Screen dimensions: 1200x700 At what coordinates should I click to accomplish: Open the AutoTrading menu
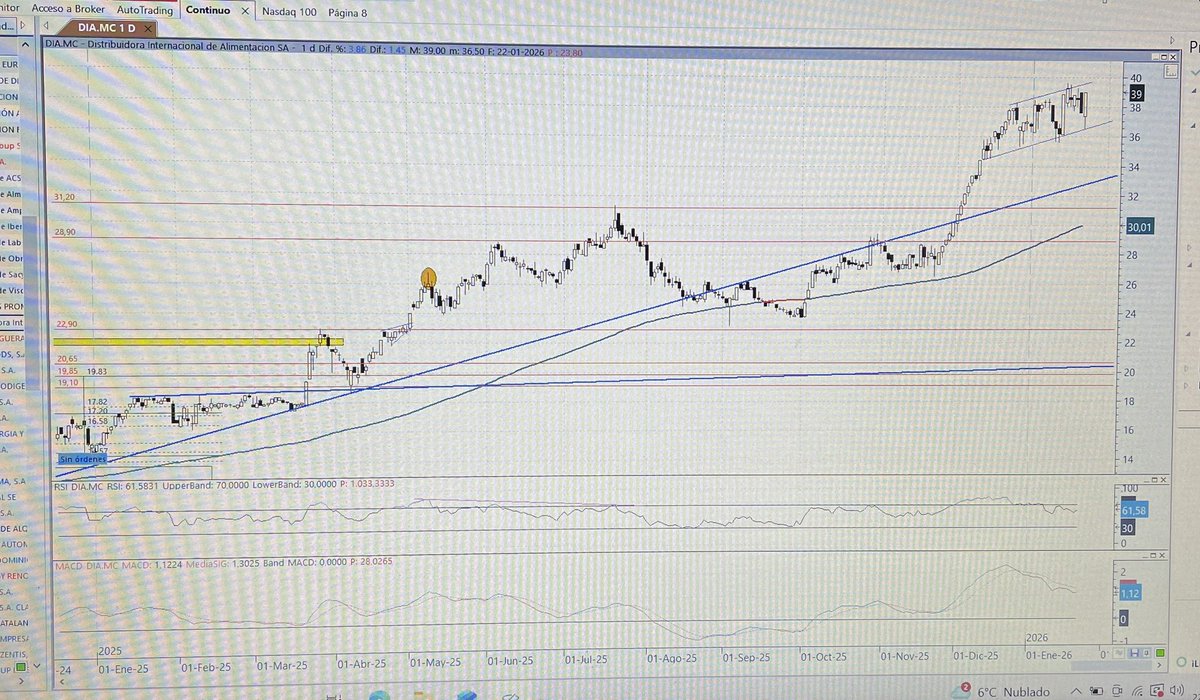(147, 9)
